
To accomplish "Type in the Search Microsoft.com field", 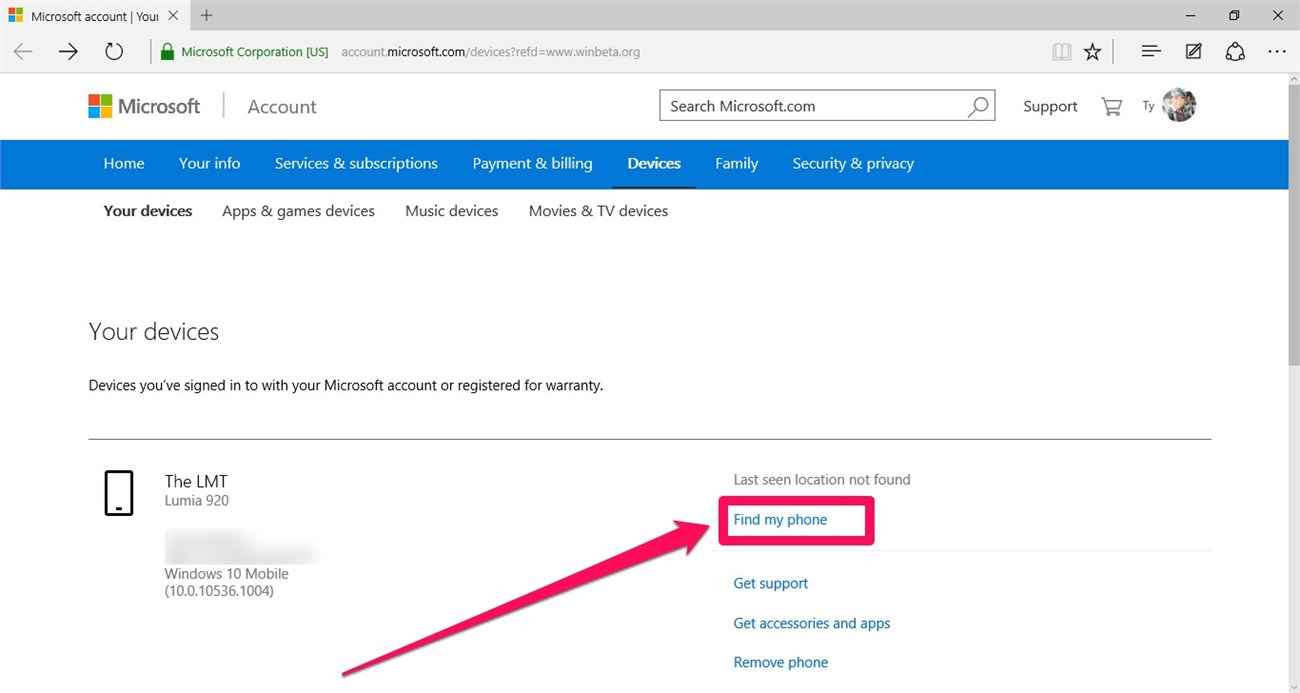I will coord(827,106).
